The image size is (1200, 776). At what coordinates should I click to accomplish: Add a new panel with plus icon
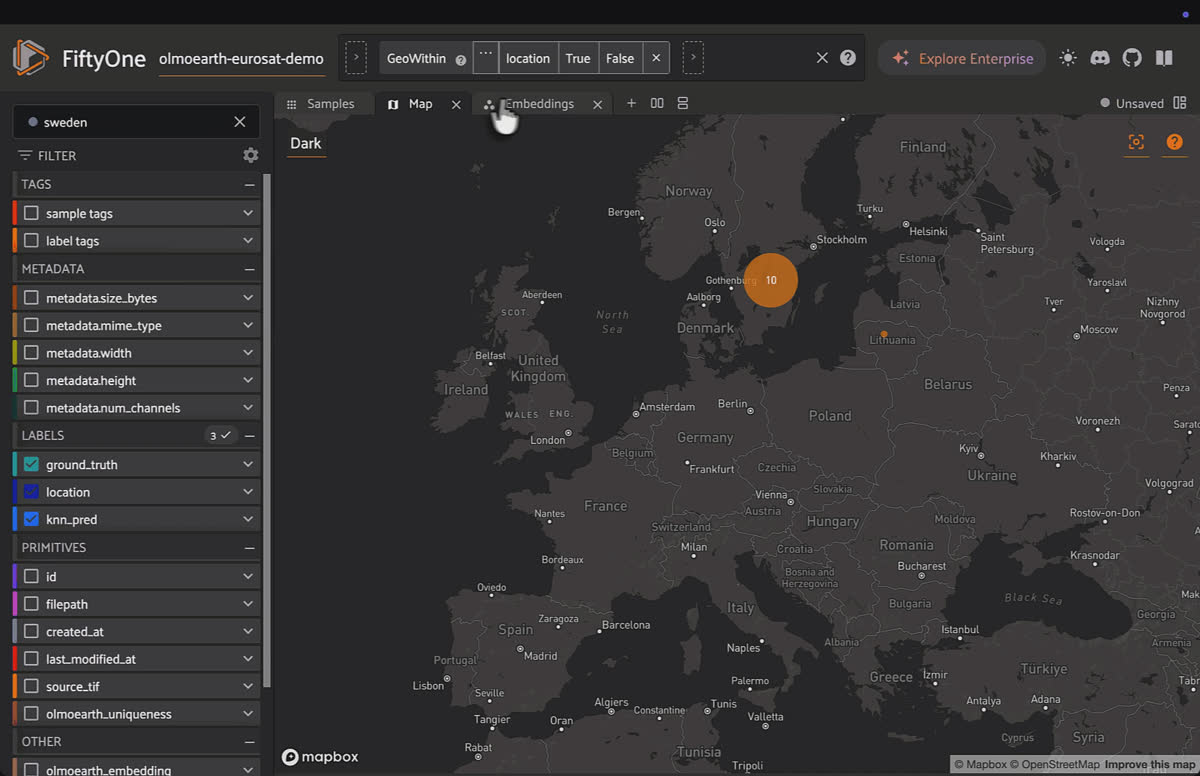coord(631,103)
